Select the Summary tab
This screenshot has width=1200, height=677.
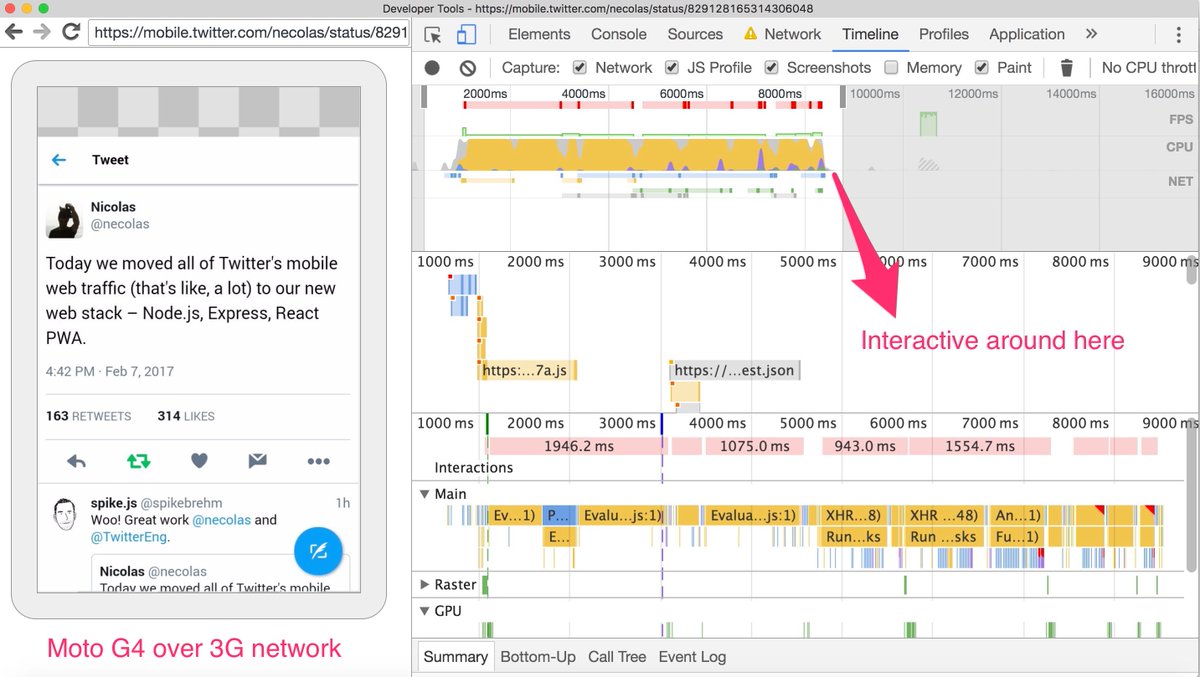coord(455,657)
